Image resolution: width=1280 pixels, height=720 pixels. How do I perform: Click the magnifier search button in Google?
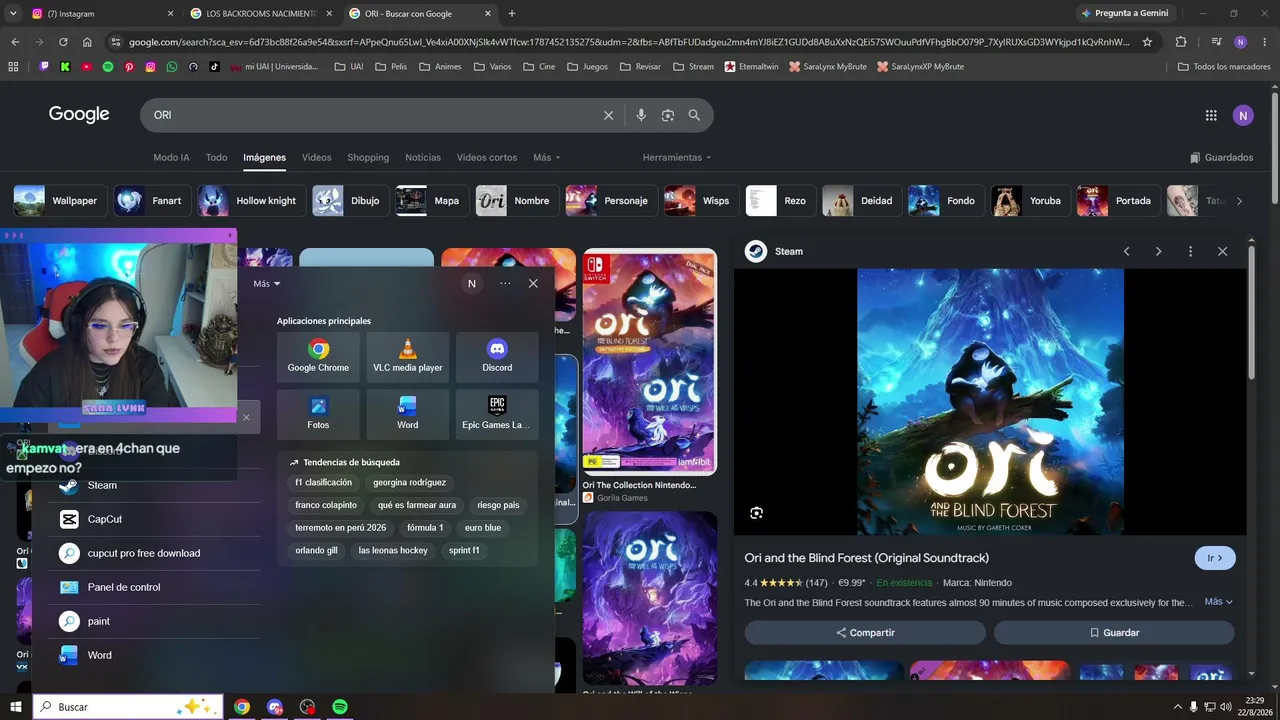[x=694, y=115]
